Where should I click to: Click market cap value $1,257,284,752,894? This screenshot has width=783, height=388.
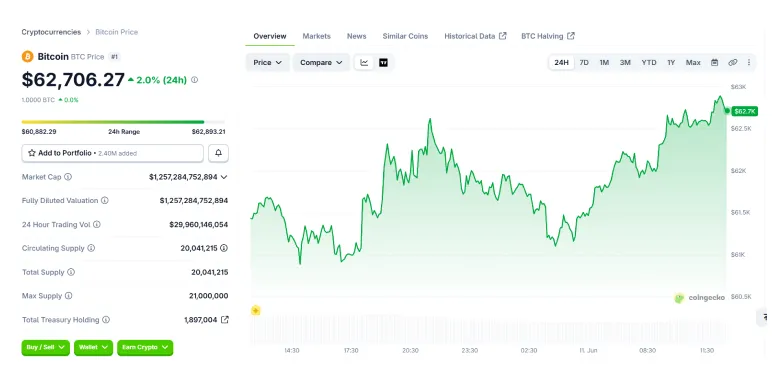click(183, 177)
